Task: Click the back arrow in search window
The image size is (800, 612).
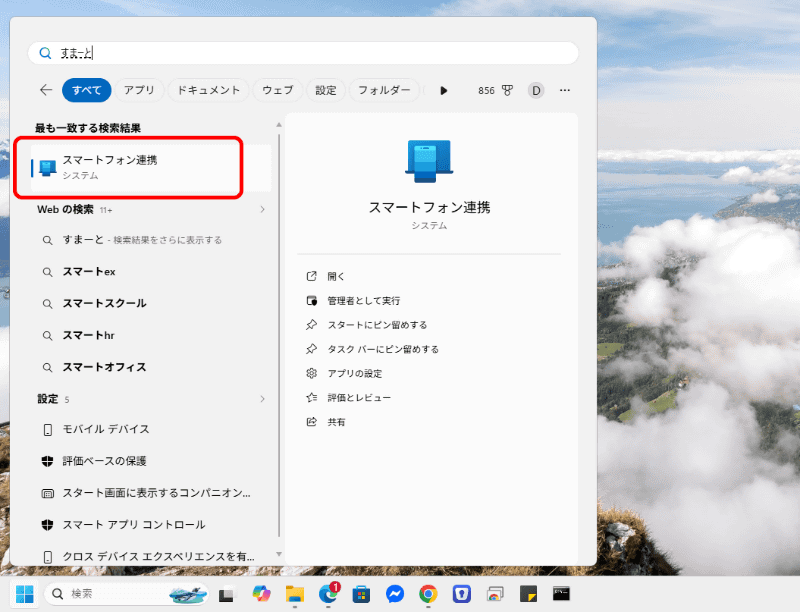Action: pos(45,89)
